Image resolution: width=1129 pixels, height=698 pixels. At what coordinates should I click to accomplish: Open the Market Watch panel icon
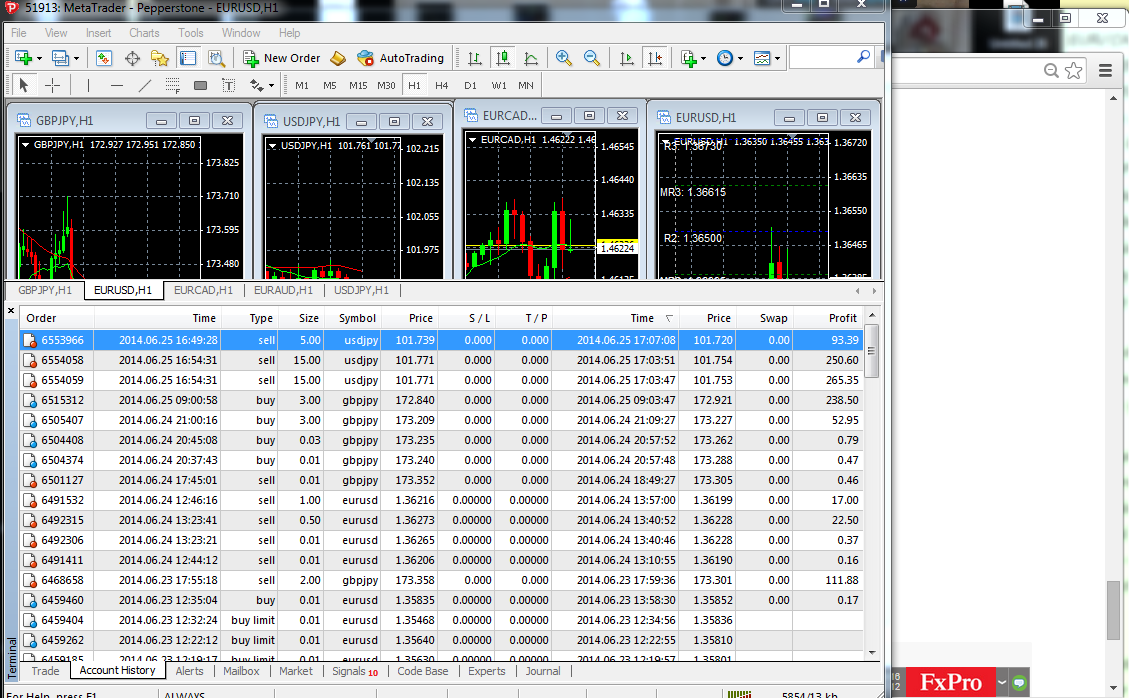(x=104, y=58)
